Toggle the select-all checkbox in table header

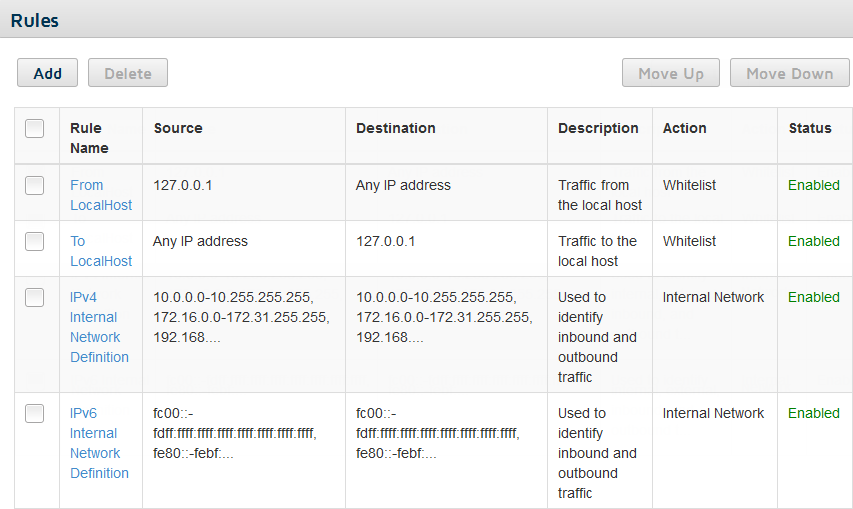pos(34,128)
